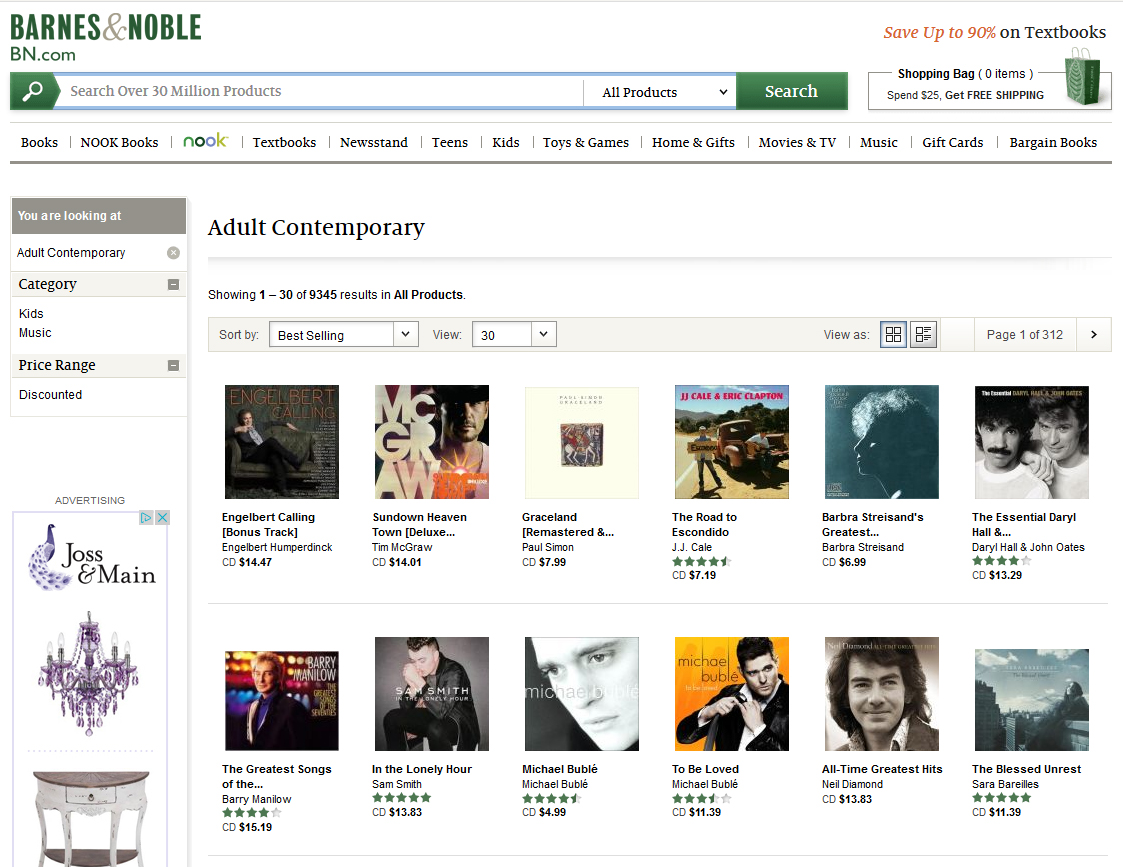Click the magnifying glass search icon
Screen dimensions: 1123x867
click(x=33, y=91)
